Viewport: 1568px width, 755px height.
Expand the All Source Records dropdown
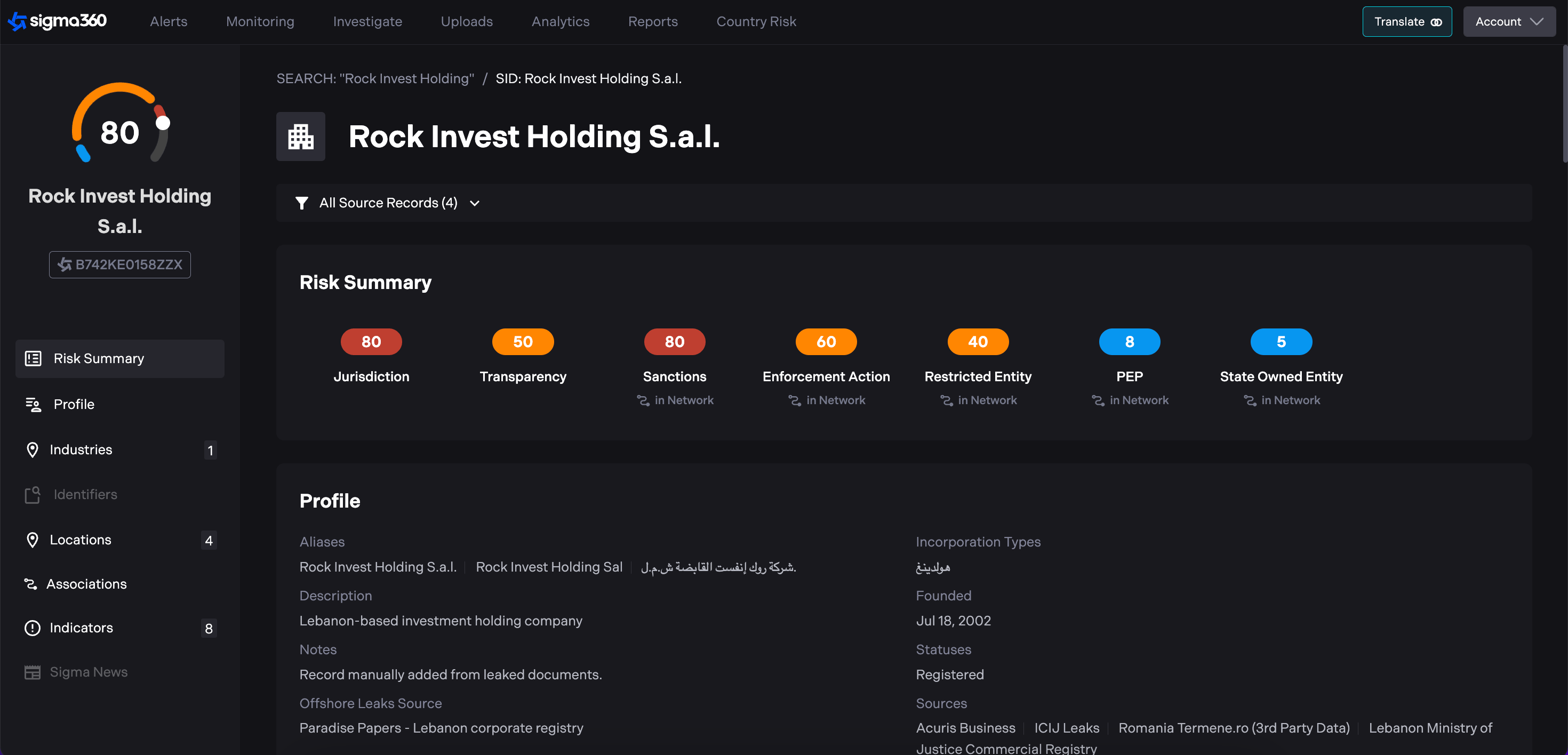click(x=388, y=203)
